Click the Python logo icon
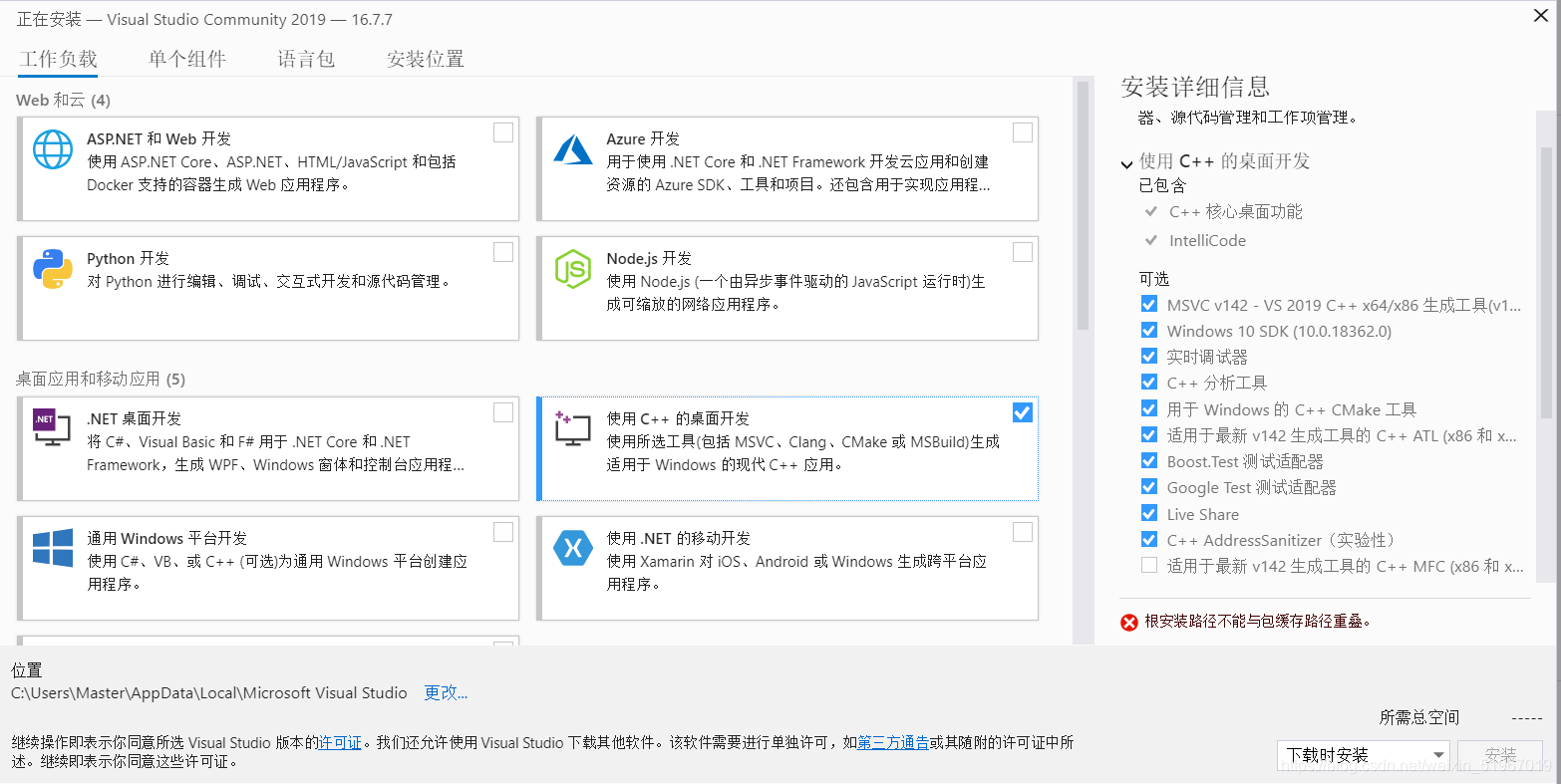 point(53,269)
